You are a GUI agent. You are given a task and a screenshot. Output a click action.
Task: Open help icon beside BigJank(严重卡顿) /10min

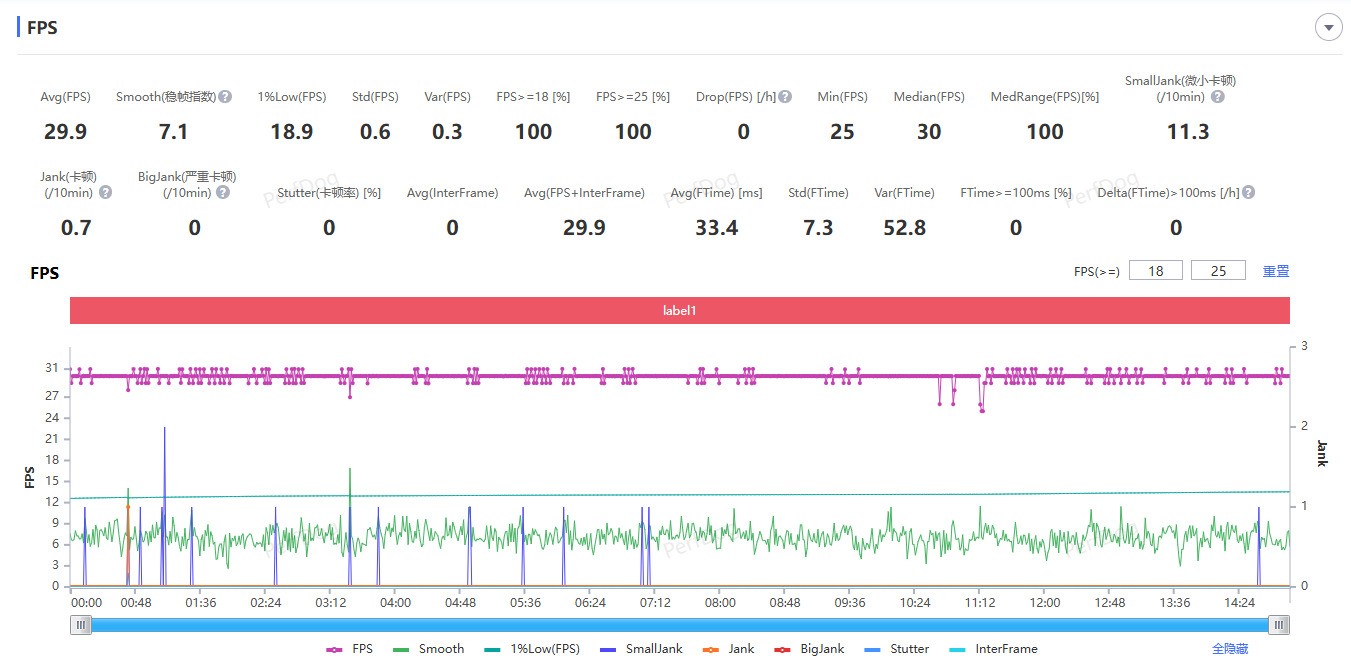tap(223, 193)
